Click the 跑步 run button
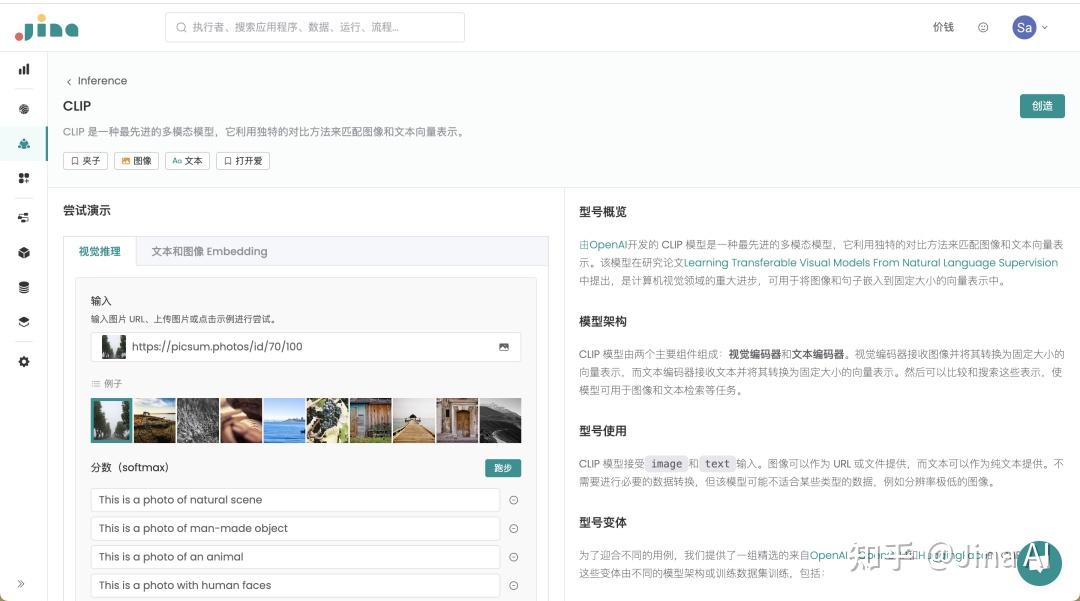The width and height of the screenshot is (1080, 601). click(x=503, y=467)
